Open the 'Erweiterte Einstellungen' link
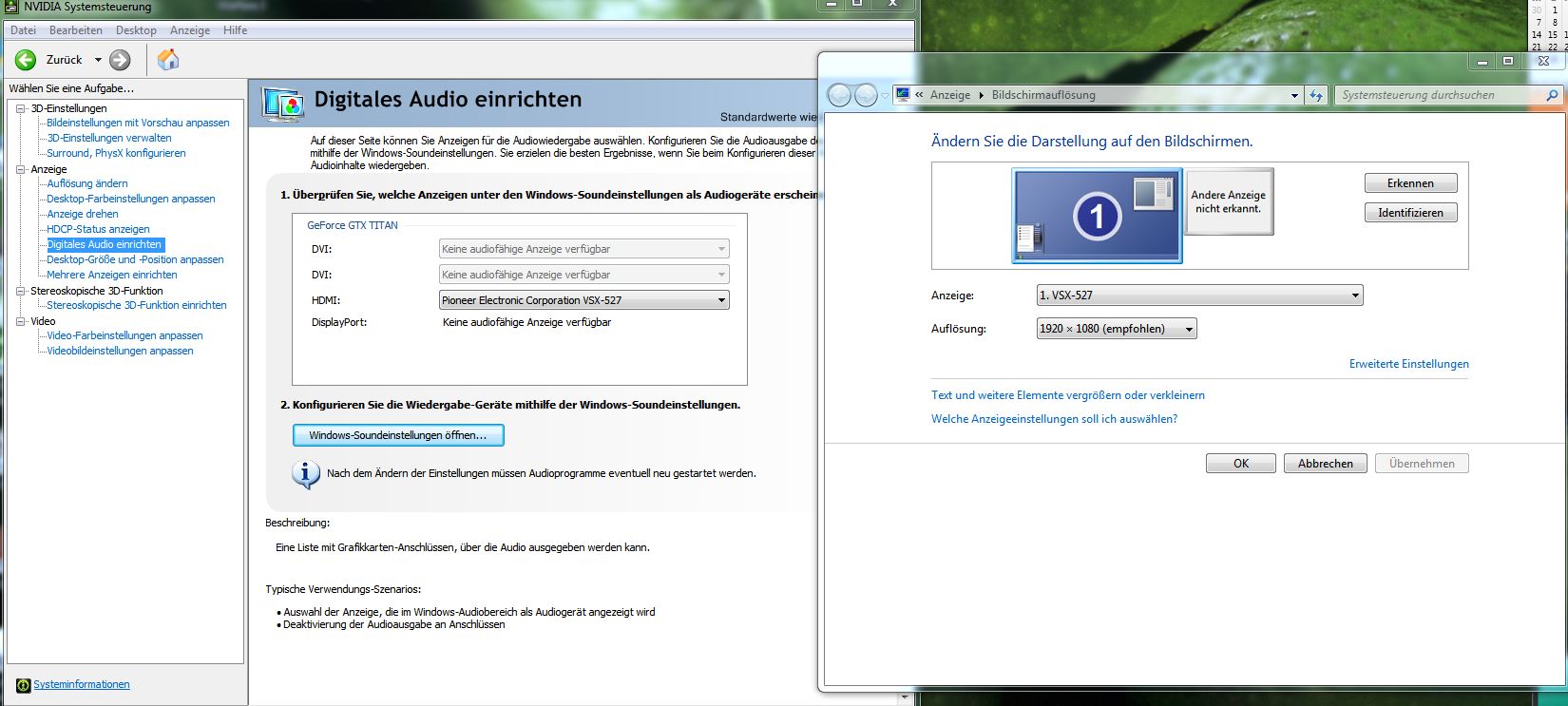The image size is (1568, 706). 1409,364
